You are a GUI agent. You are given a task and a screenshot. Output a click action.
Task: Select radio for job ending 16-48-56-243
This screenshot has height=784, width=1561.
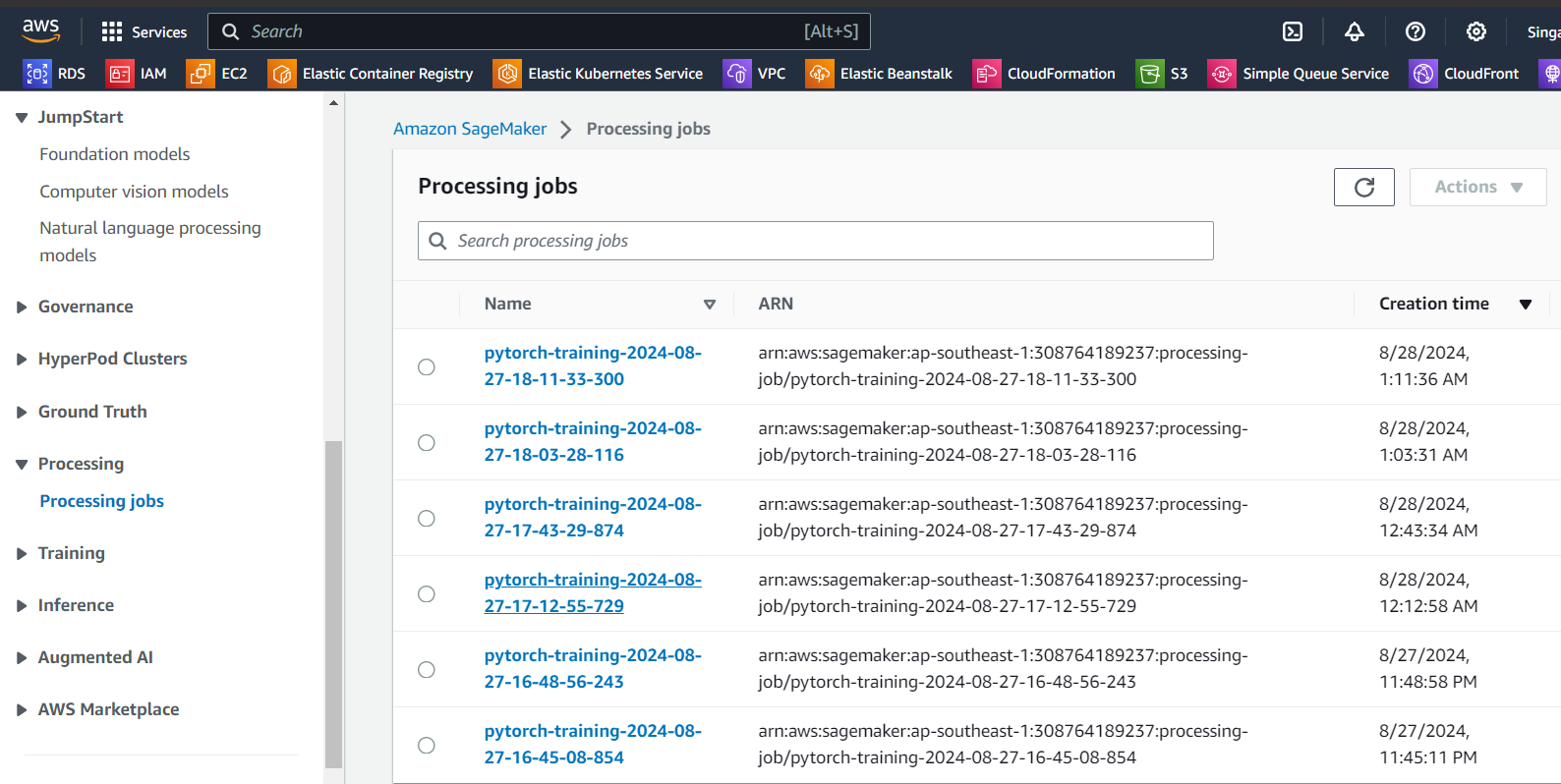click(x=426, y=669)
